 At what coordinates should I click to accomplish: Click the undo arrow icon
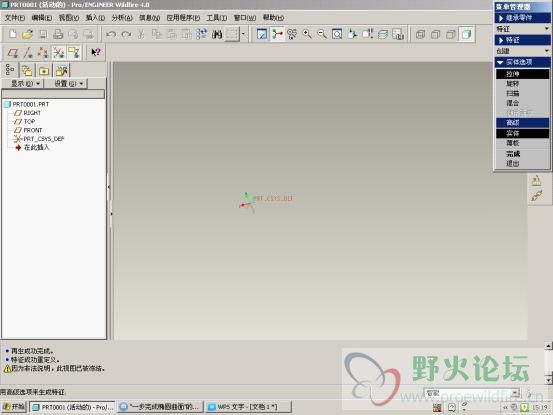(111, 34)
